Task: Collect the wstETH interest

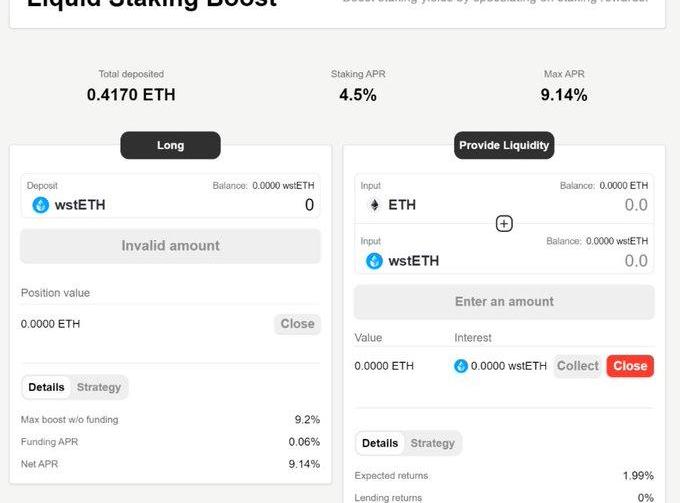Action: pyautogui.click(x=577, y=366)
